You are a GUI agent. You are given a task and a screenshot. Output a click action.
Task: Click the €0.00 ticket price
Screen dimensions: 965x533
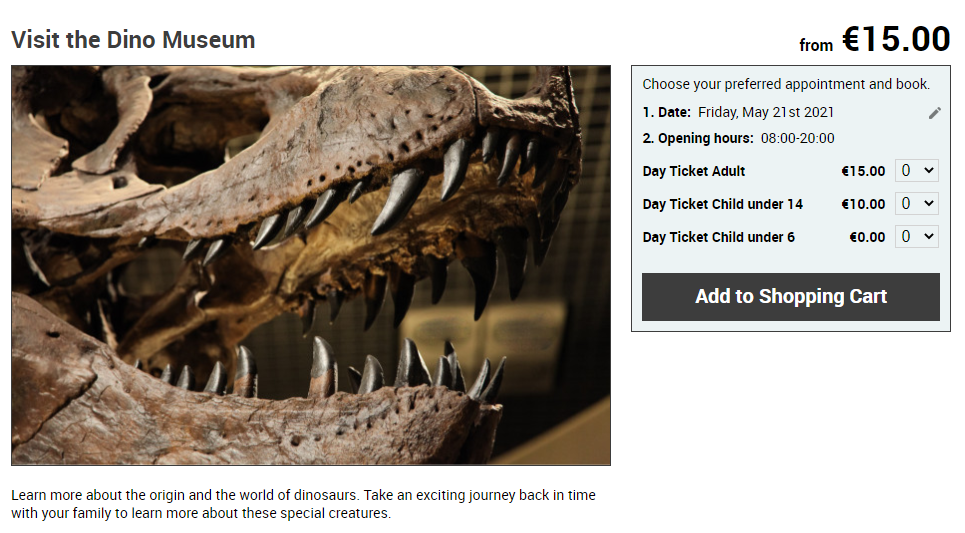coord(867,237)
